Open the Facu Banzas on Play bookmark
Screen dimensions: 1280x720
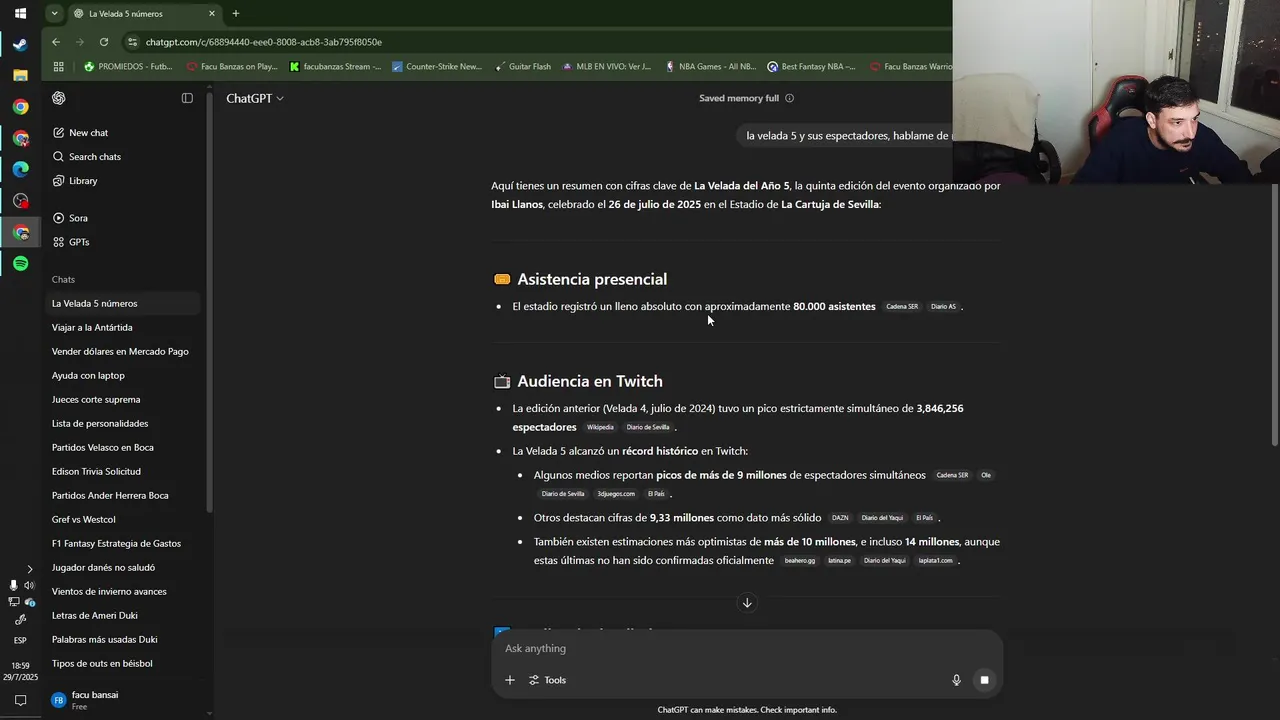pyautogui.click(x=232, y=67)
